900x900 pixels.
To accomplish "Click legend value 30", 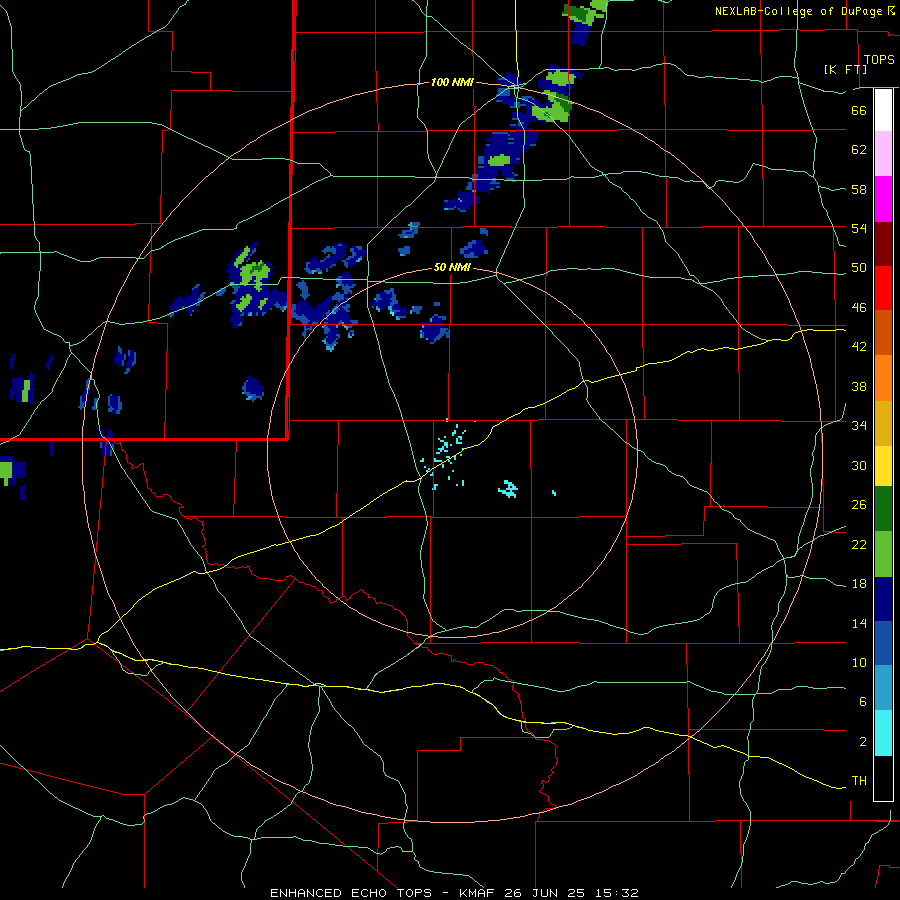I will pyautogui.click(x=859, y=465).
